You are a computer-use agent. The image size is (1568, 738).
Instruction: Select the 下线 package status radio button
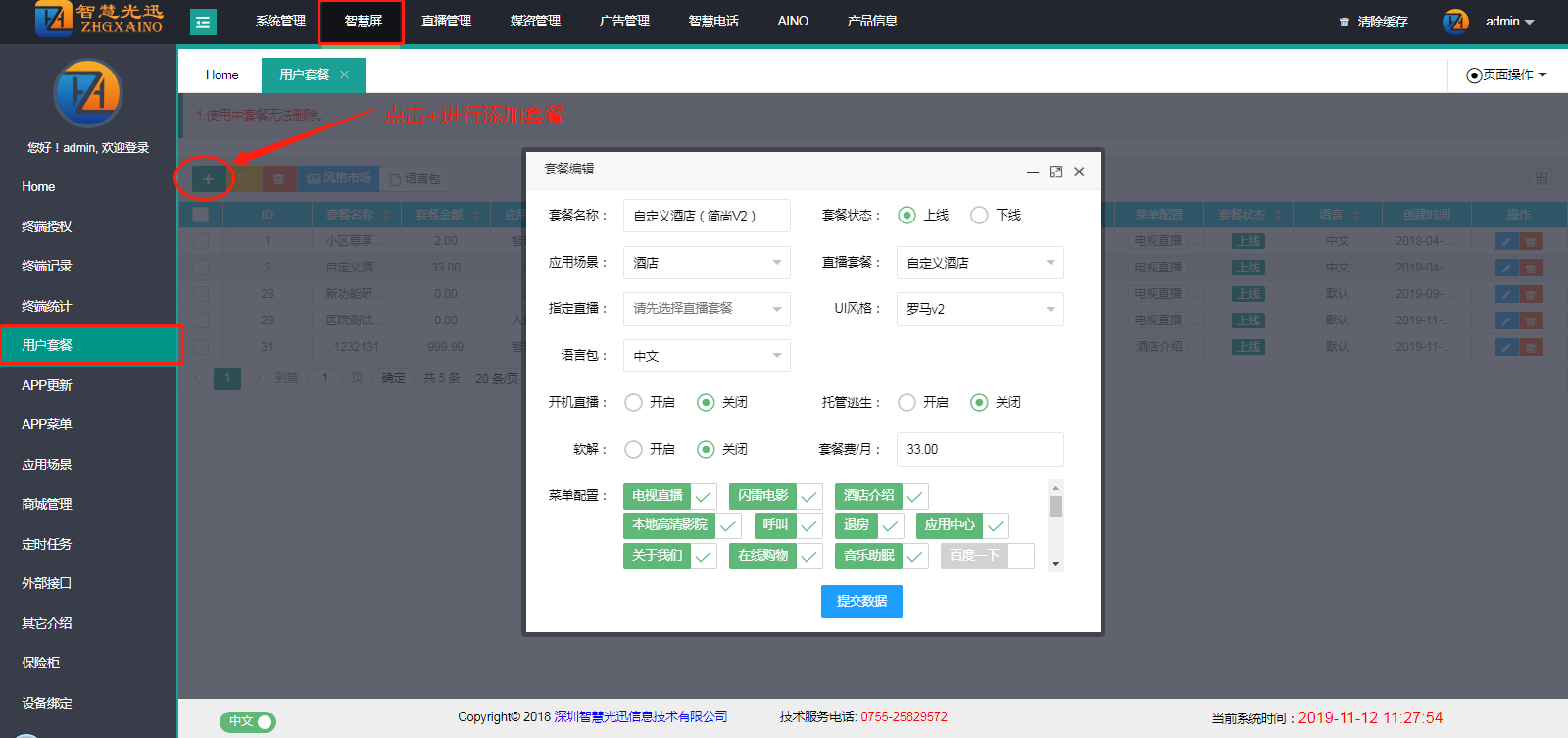979,215
